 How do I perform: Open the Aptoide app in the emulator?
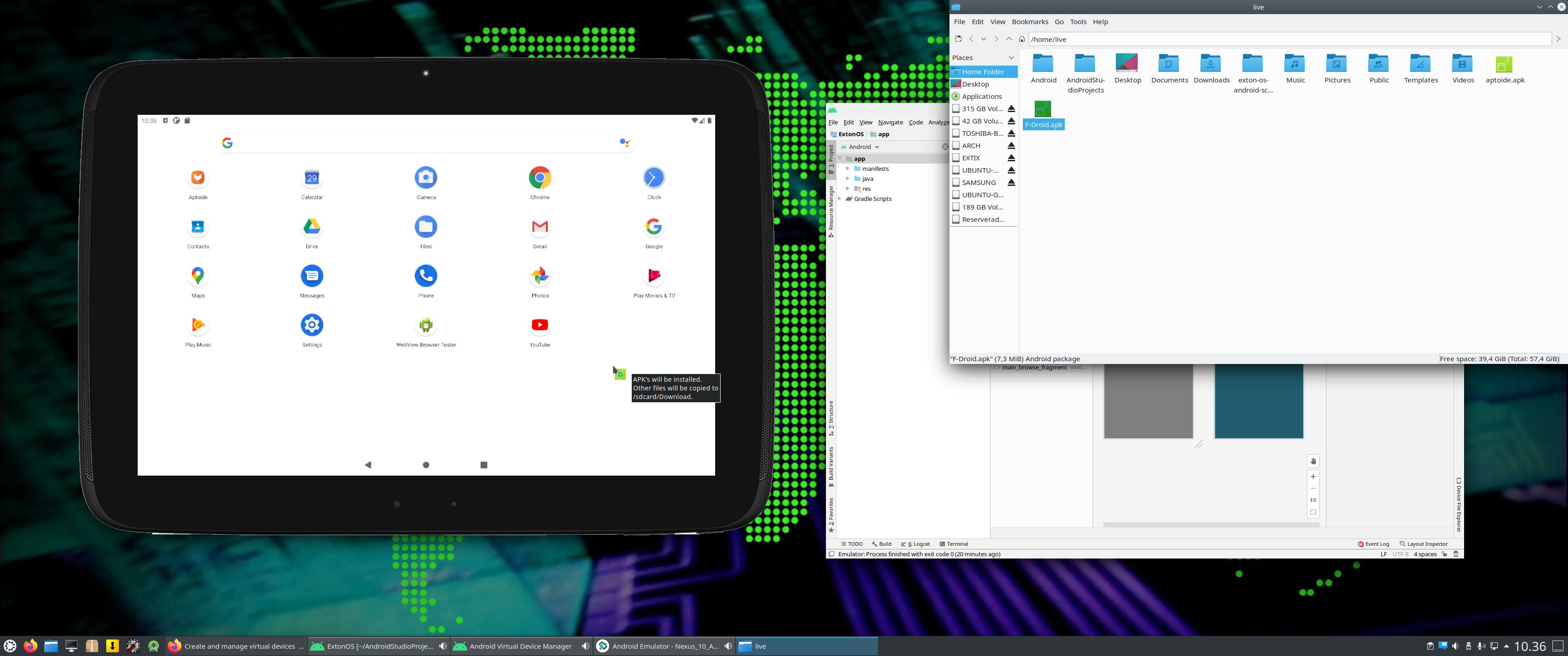tap(198, 178)
